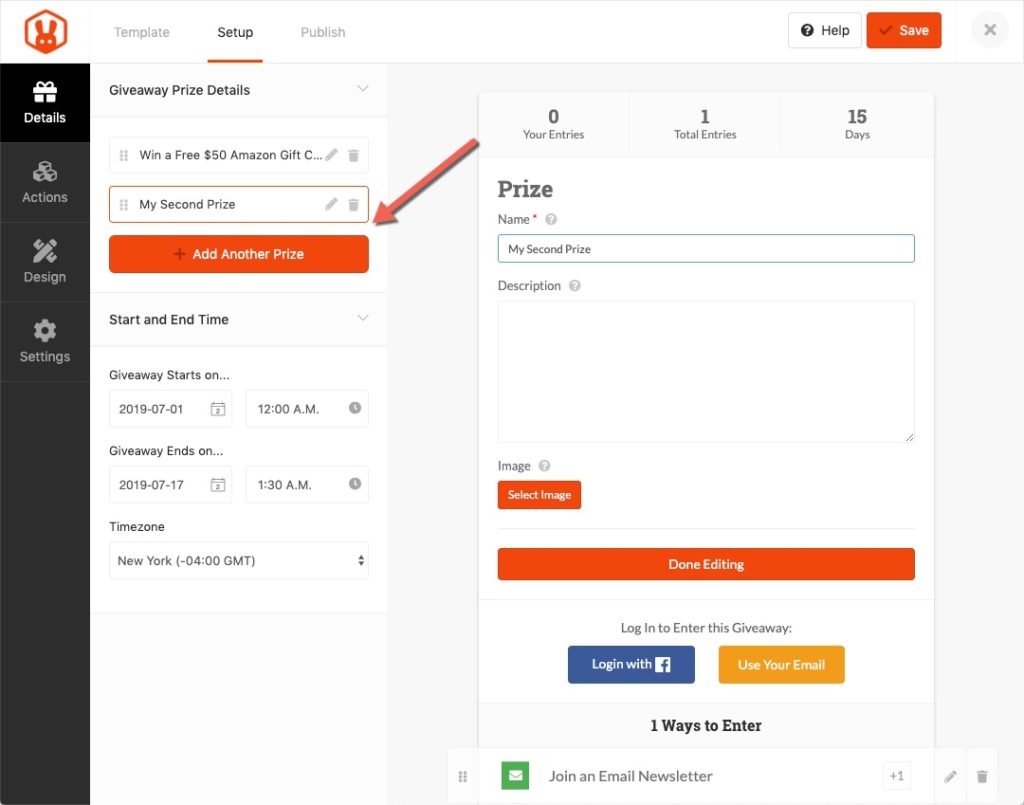Image resolution: width=1024 pixels, height=805 pixels.
Task: Click the Your Entries counter
Action: [553, 124]
